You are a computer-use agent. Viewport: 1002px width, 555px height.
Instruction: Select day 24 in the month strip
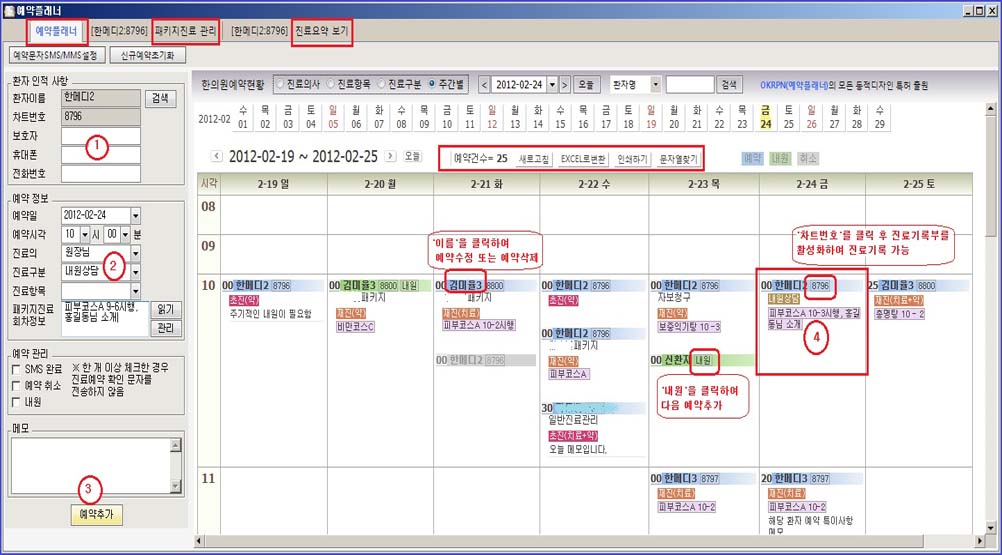766,118
